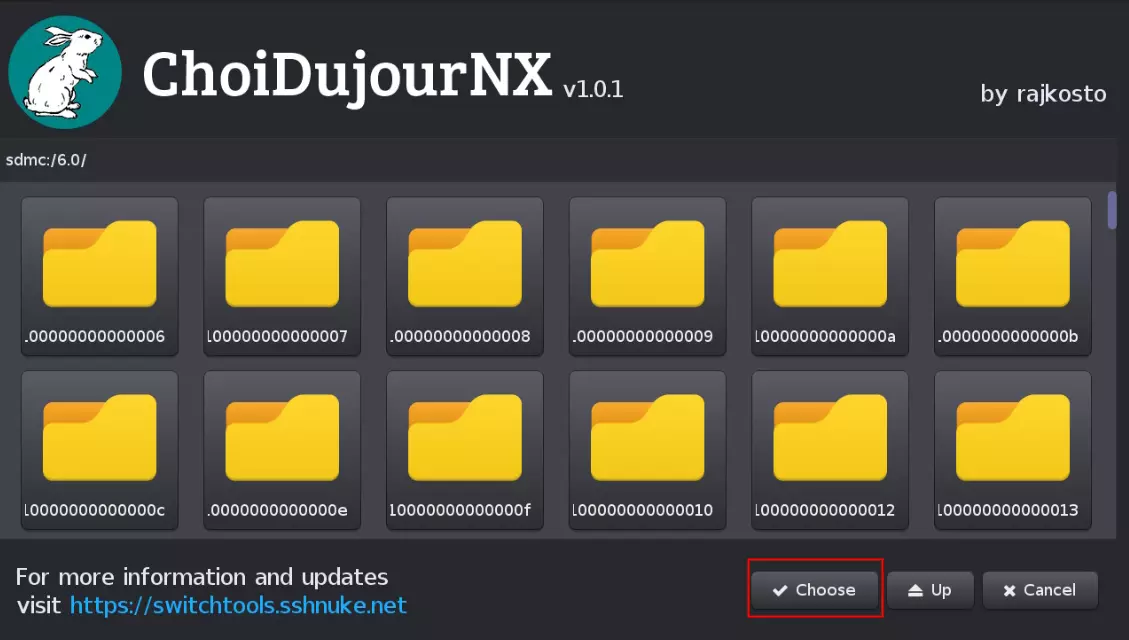The image size is (1129, 640).
Task: Click the sdmc:/6.0/ path text
Action: (x=46, y=160)
